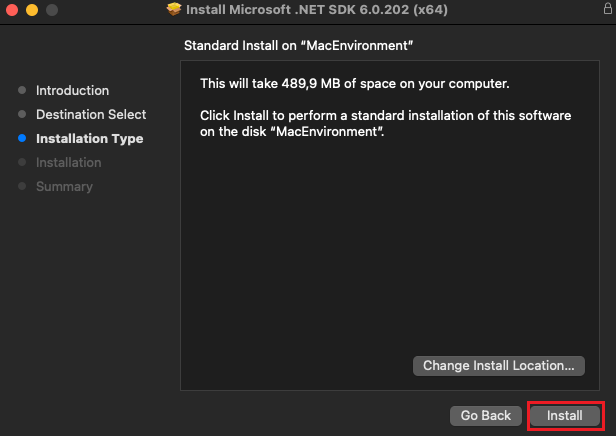616x436 pixels.
Task: Close the installer window
Action: 12,10
